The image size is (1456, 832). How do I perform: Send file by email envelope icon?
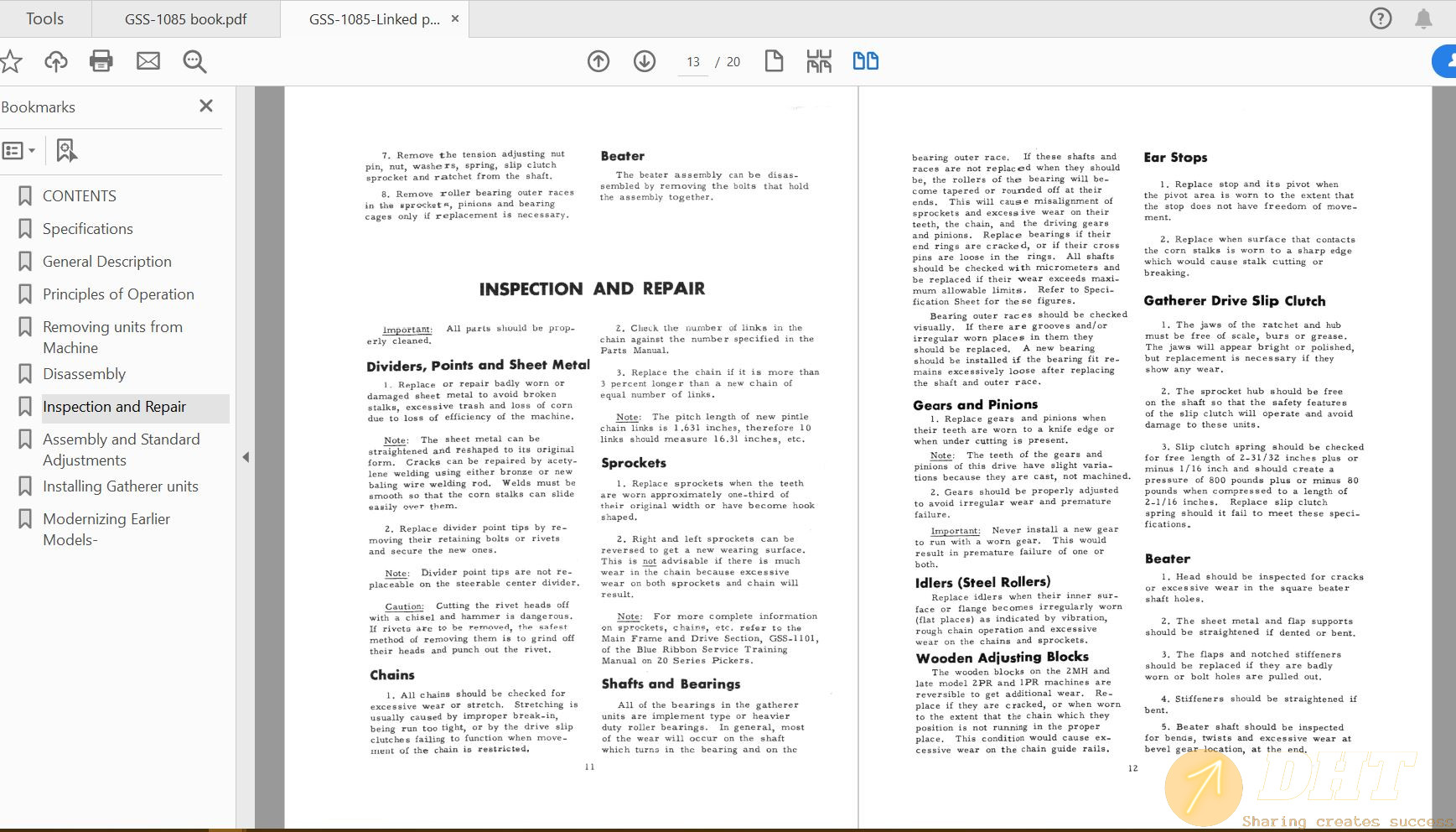pyautogui.click(x=148, y=61)
